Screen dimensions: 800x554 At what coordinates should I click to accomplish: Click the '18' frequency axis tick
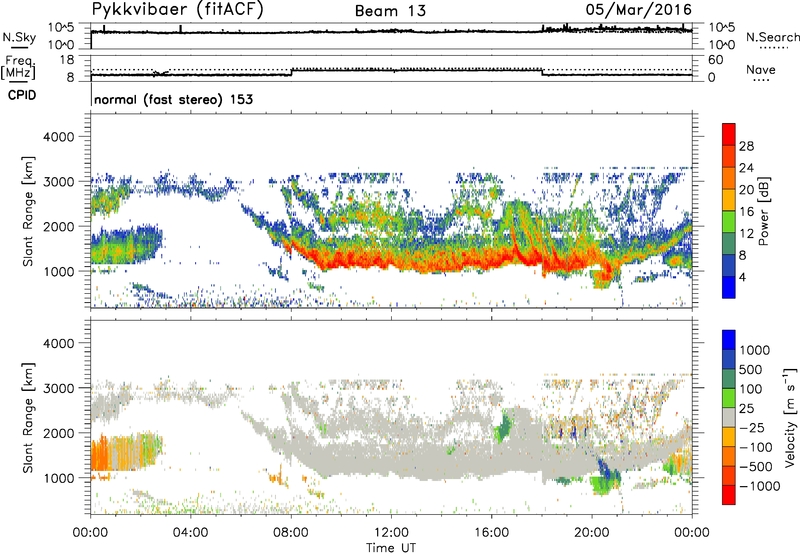[67, 60]
